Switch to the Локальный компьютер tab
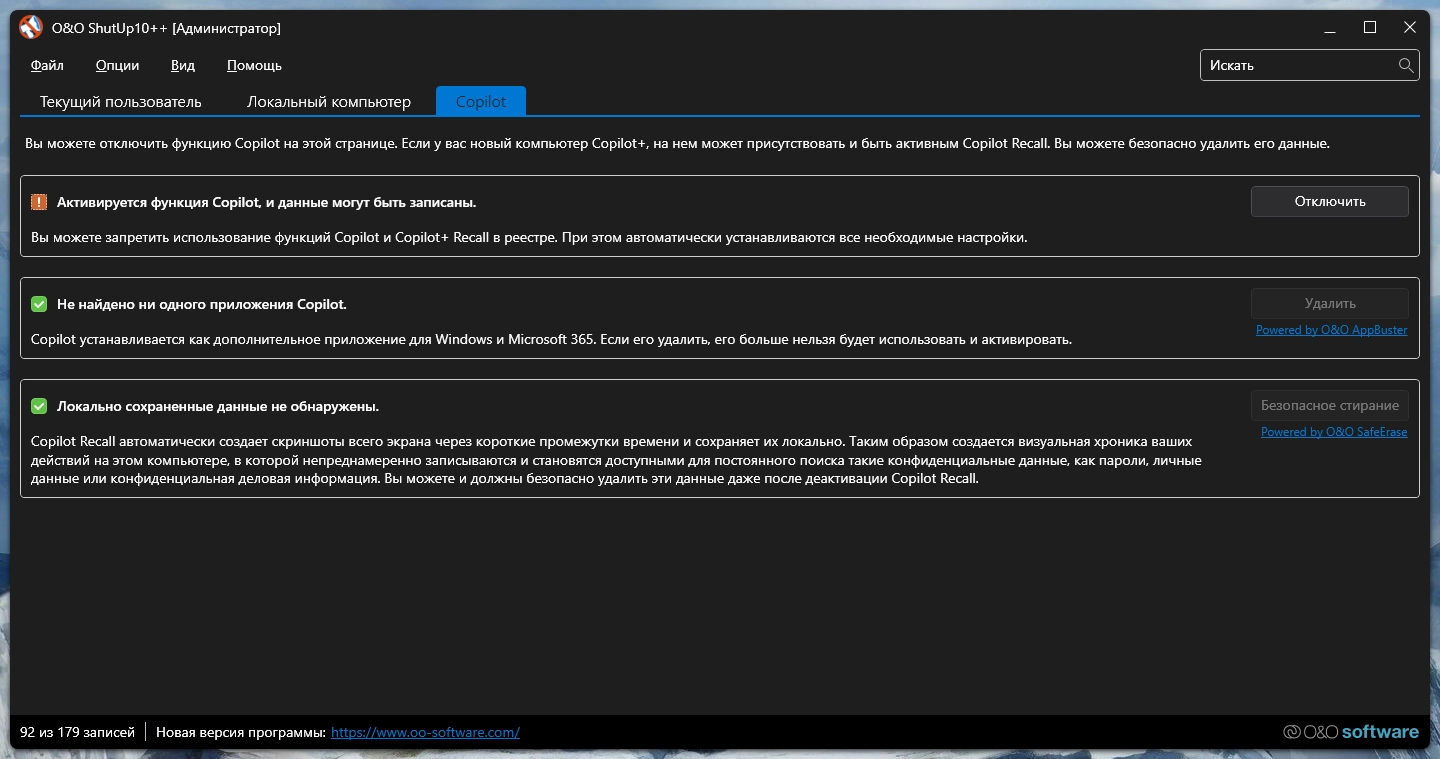Viewport: 1440px width, 759px height. point(329,102)
